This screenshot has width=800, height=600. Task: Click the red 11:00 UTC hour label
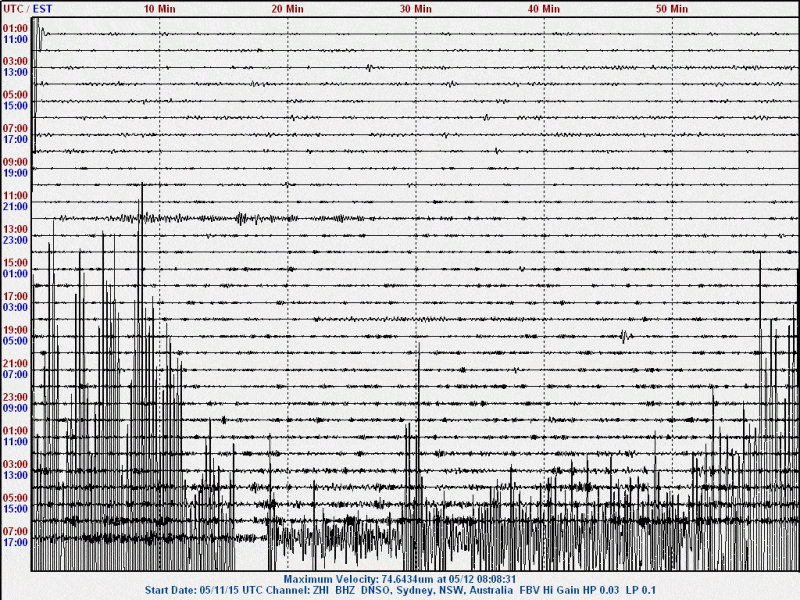tap(15, 196)
